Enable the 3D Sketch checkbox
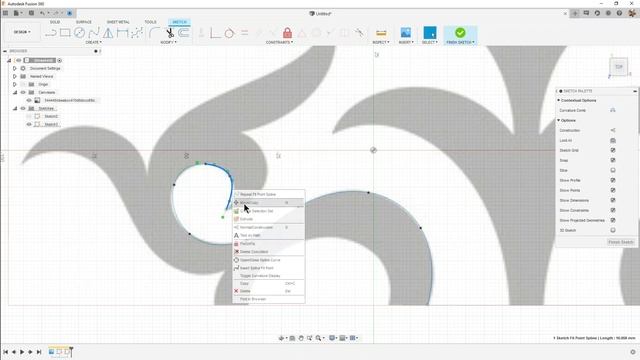The width and height of the screenshot is (640, 360). (613, 230)
